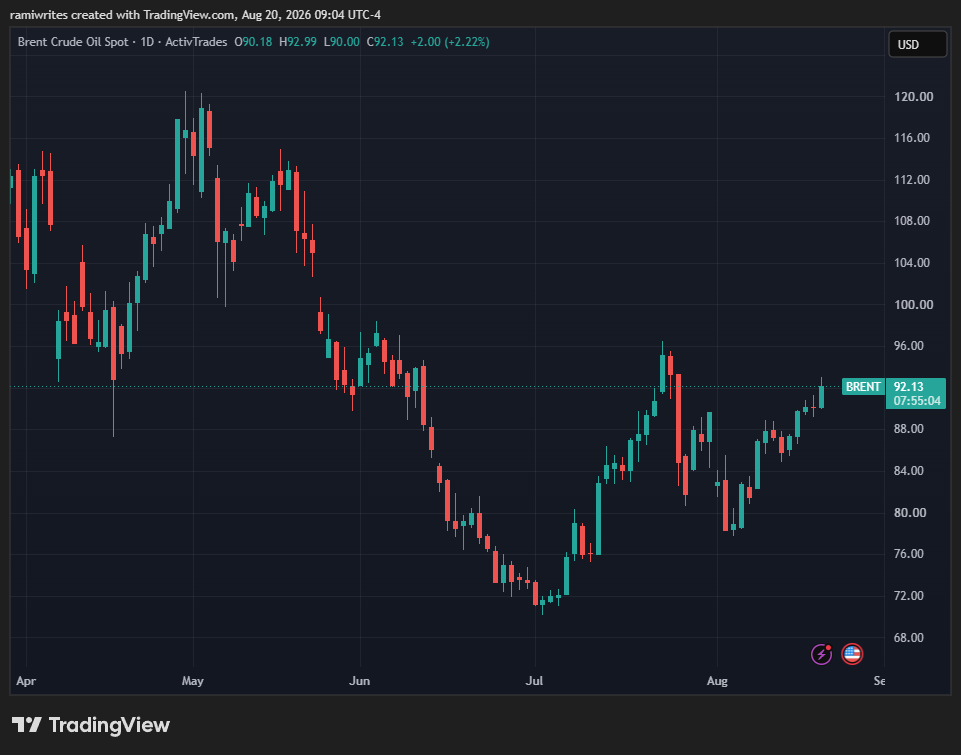This screenshot has width=961, height=755.
Task: Click the 76.00 price axis label
Action: 908,554
